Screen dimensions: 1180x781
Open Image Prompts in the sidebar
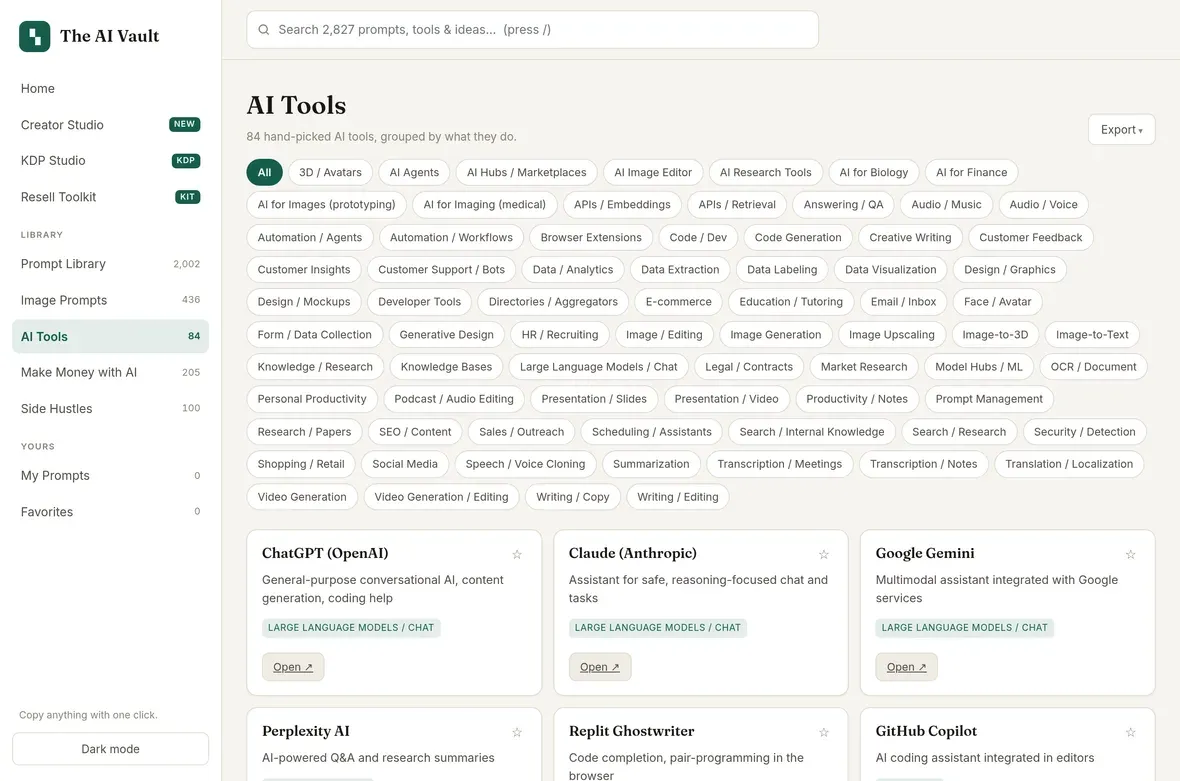(111, 300)
